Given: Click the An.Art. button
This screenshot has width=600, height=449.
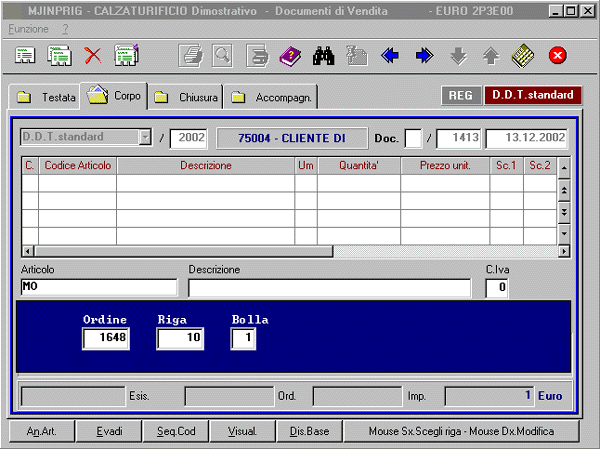Looking at the screenshot, I should 42,431.
